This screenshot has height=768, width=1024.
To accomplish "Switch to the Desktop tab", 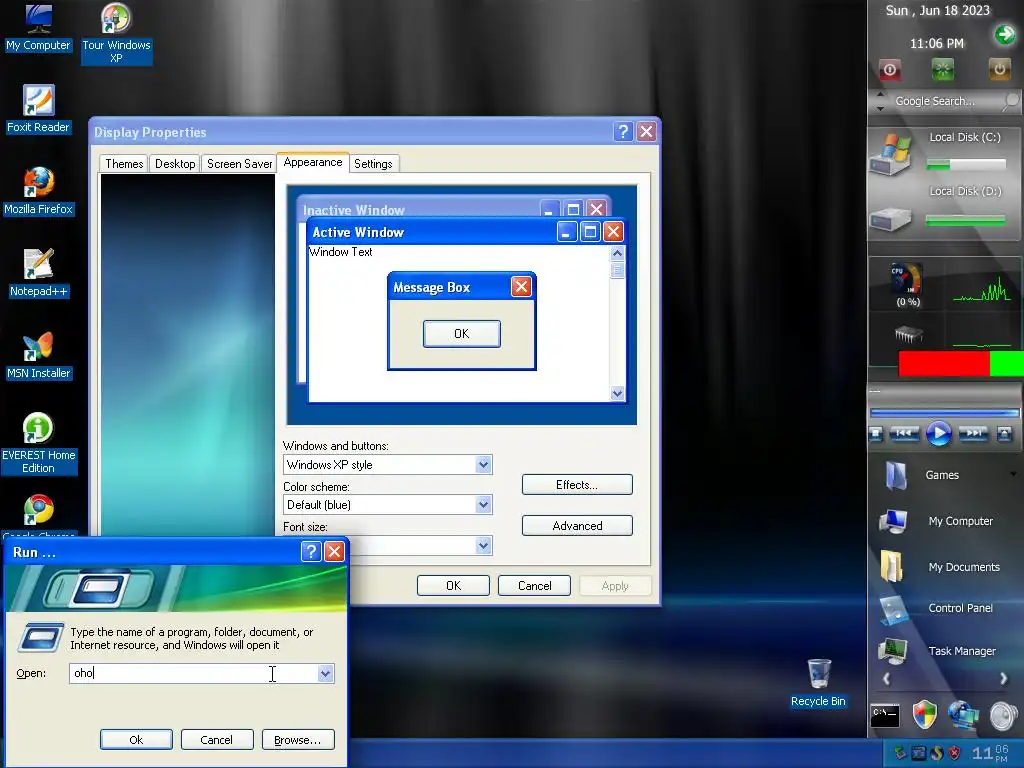I will 175,164.
